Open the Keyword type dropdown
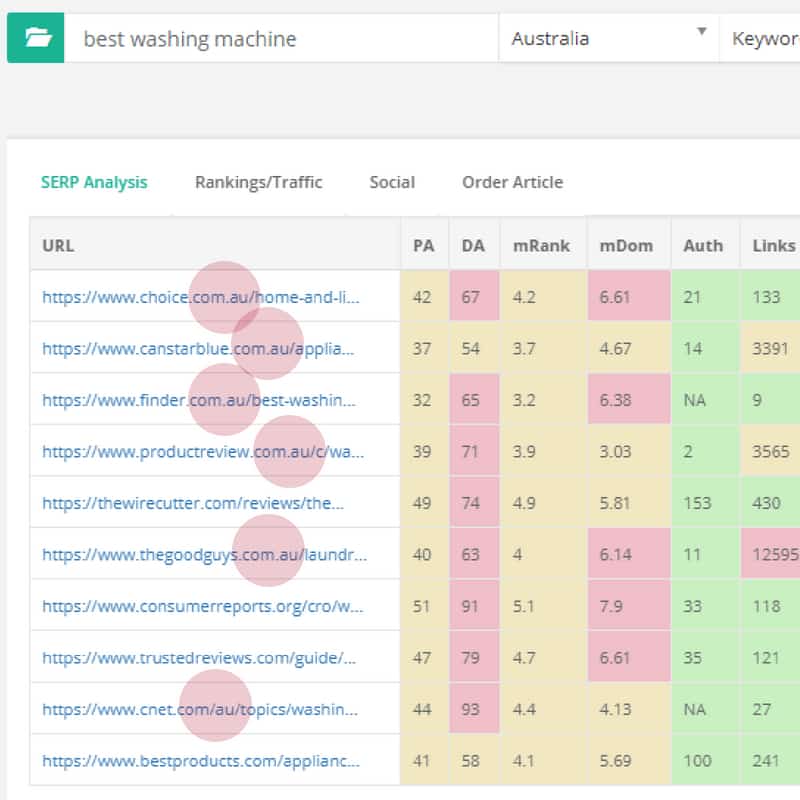800x800 pixels. click(762, 39)
